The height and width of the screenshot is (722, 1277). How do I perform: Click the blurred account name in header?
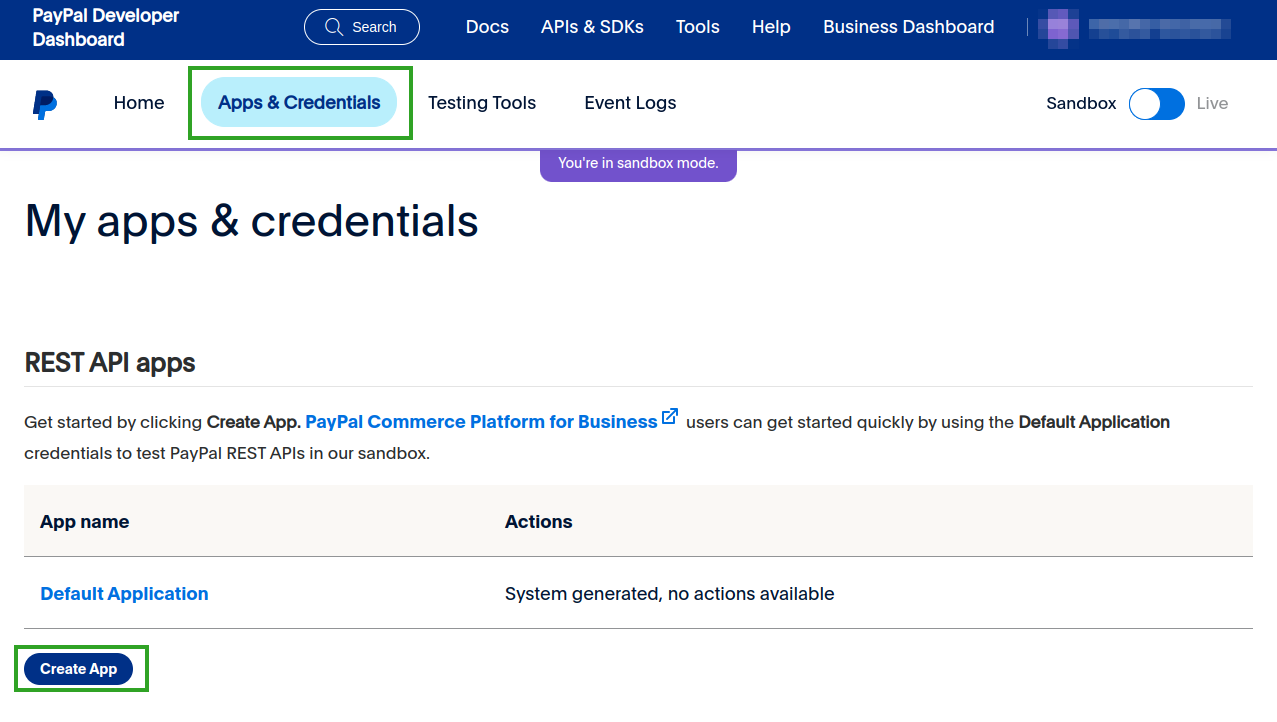click(1159, 28)
